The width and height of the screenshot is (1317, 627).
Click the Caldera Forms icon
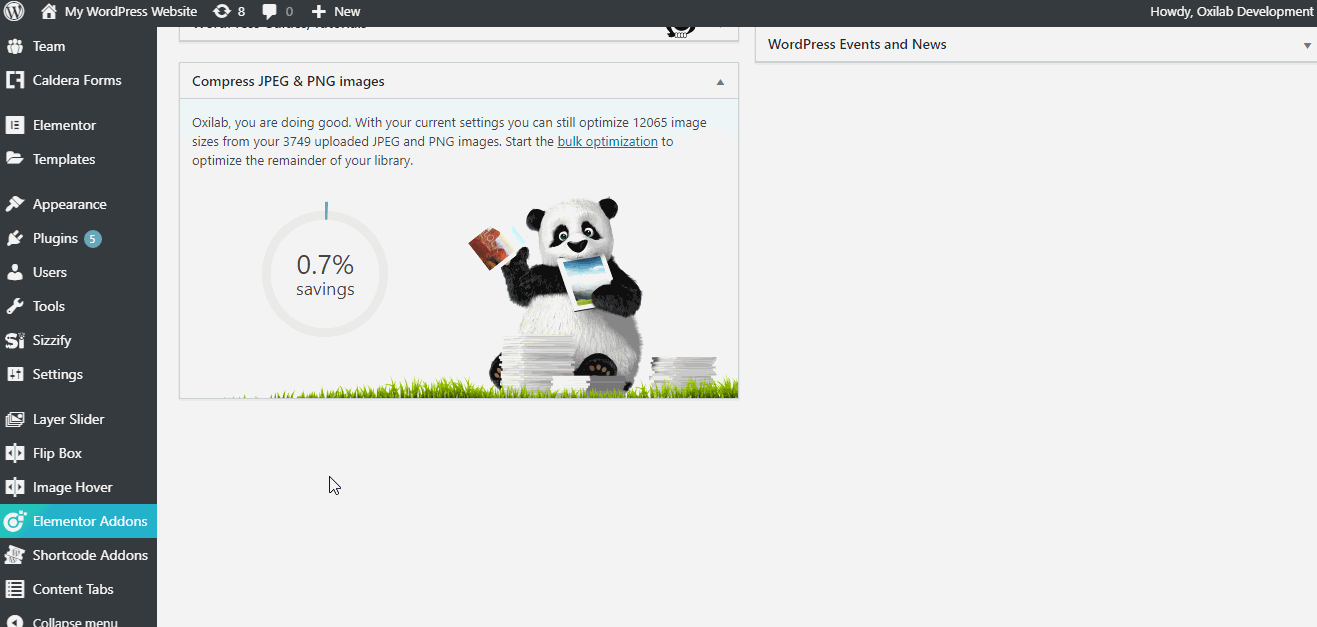pyautogui.click(x=15, y=80)
